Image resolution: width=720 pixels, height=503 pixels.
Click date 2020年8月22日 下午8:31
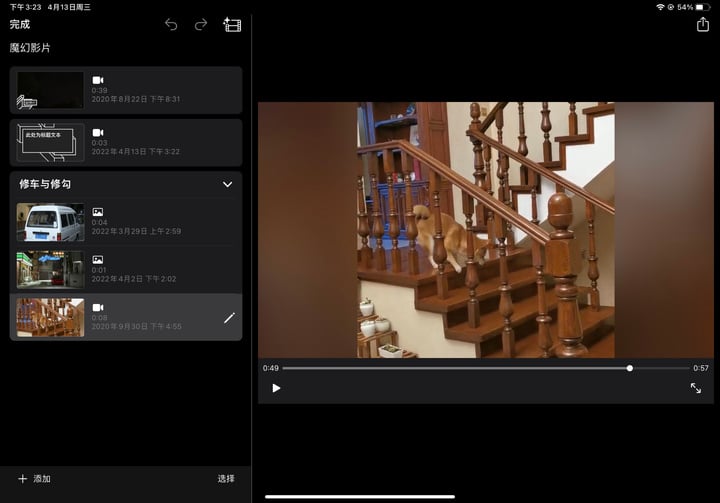point(135,99)
